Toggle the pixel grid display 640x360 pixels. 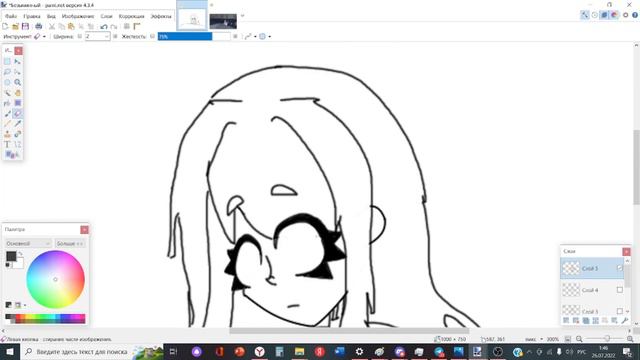coord(127,26)
